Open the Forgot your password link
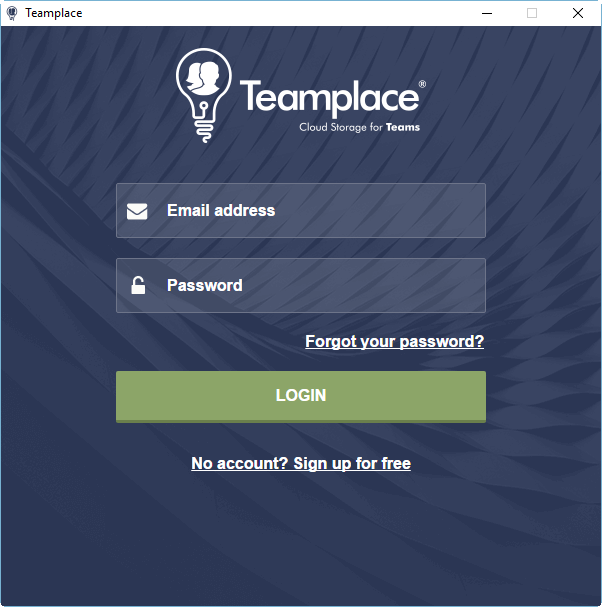 pyautogui.click(x=394, y=342)
